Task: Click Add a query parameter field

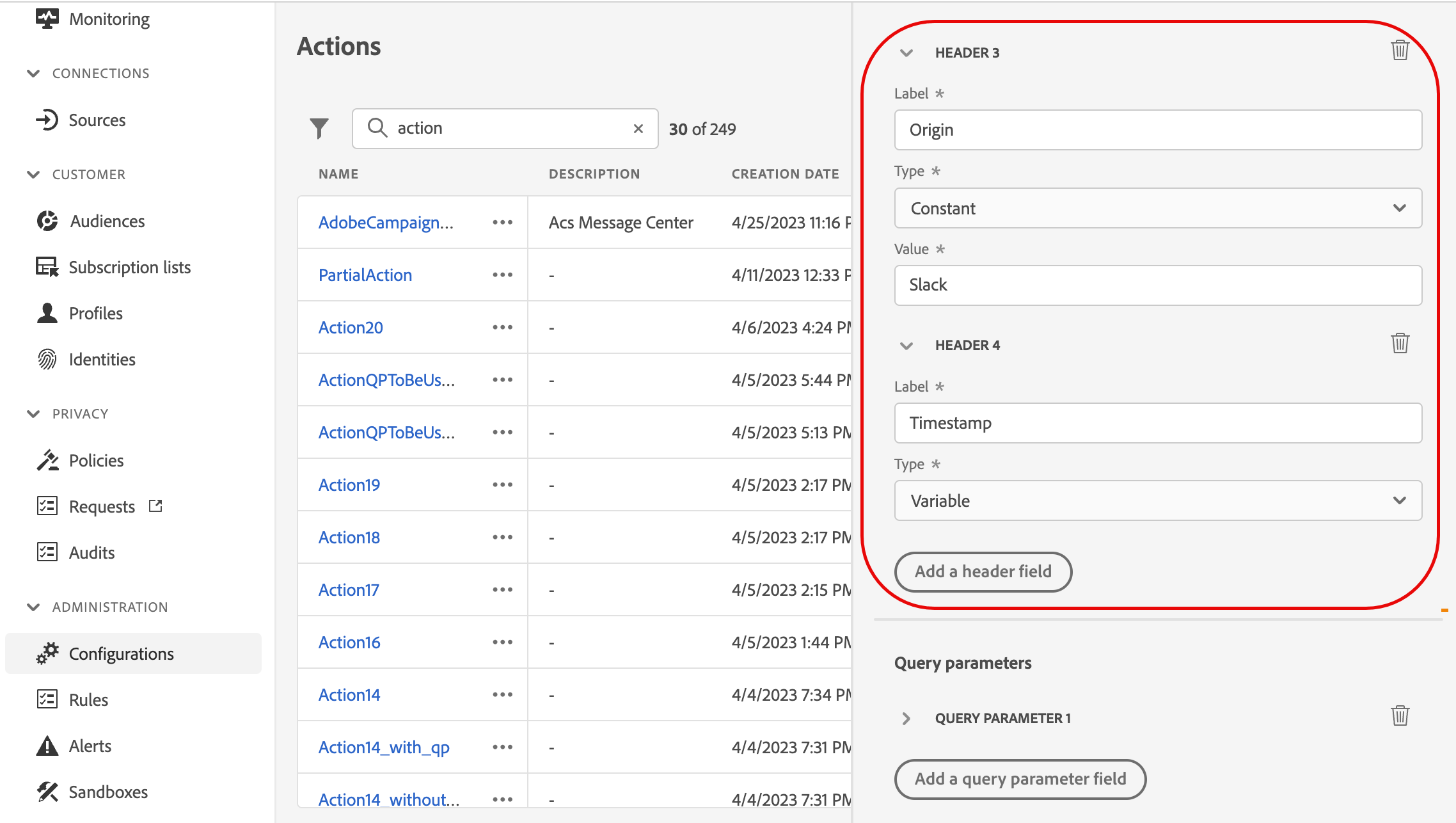Action: coord(1020,779)
